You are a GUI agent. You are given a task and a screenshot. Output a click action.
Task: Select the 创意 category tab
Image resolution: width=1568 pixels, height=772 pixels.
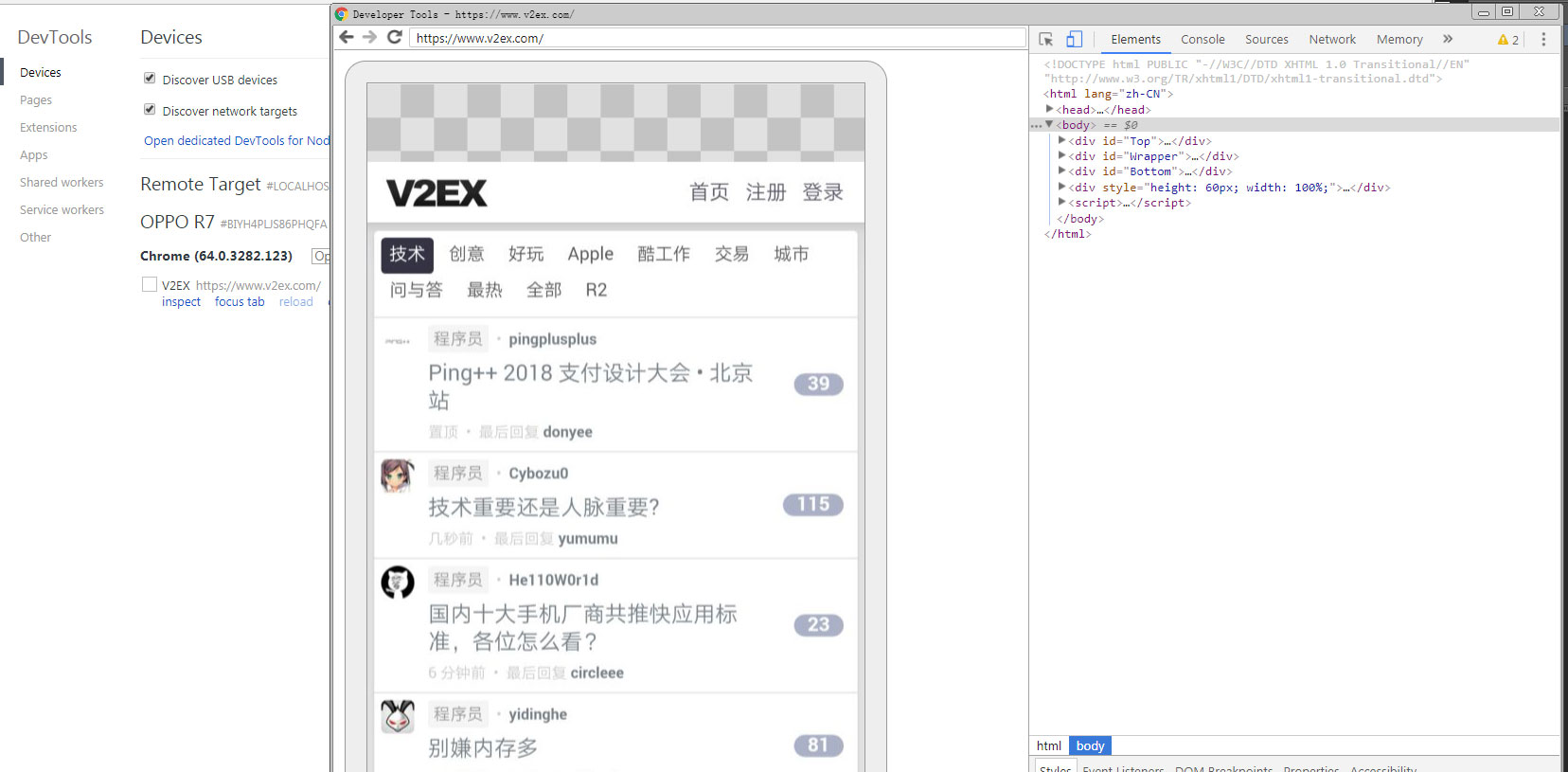click(x=467, y=254)
